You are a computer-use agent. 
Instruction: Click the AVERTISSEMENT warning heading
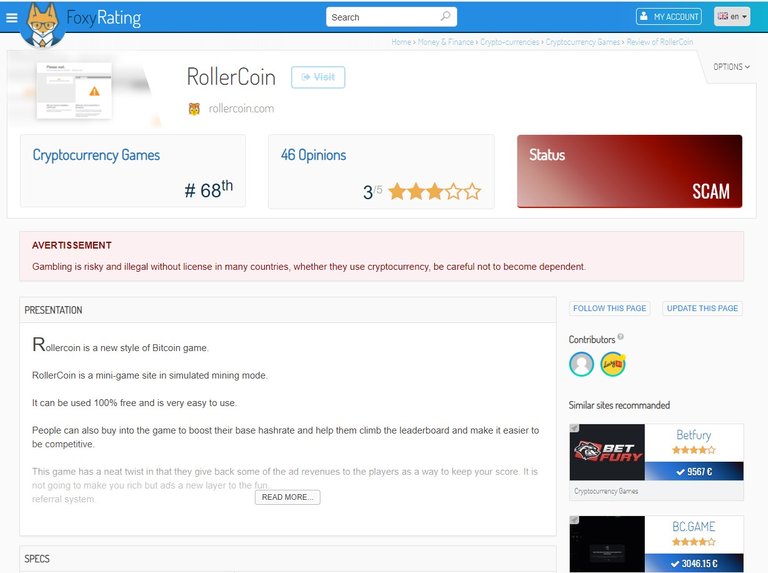point(72,245)
